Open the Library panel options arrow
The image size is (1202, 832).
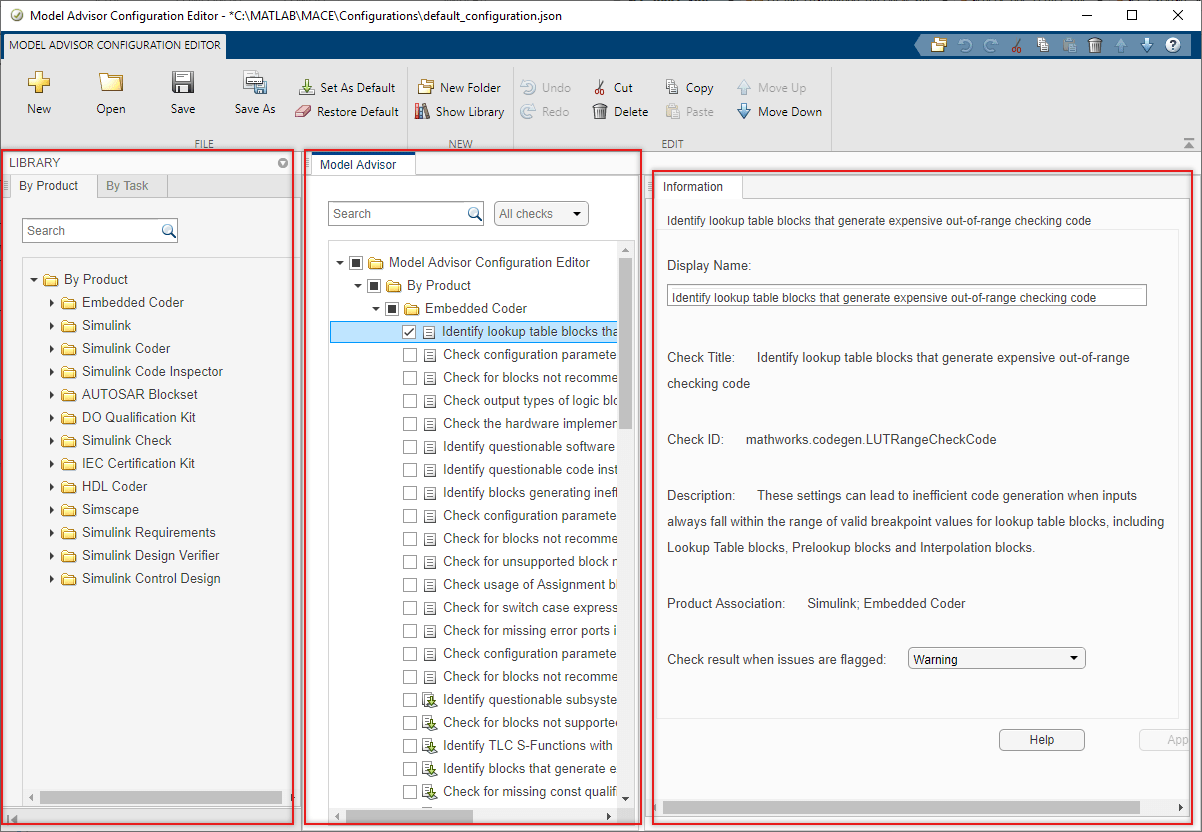tap(283, 163)
